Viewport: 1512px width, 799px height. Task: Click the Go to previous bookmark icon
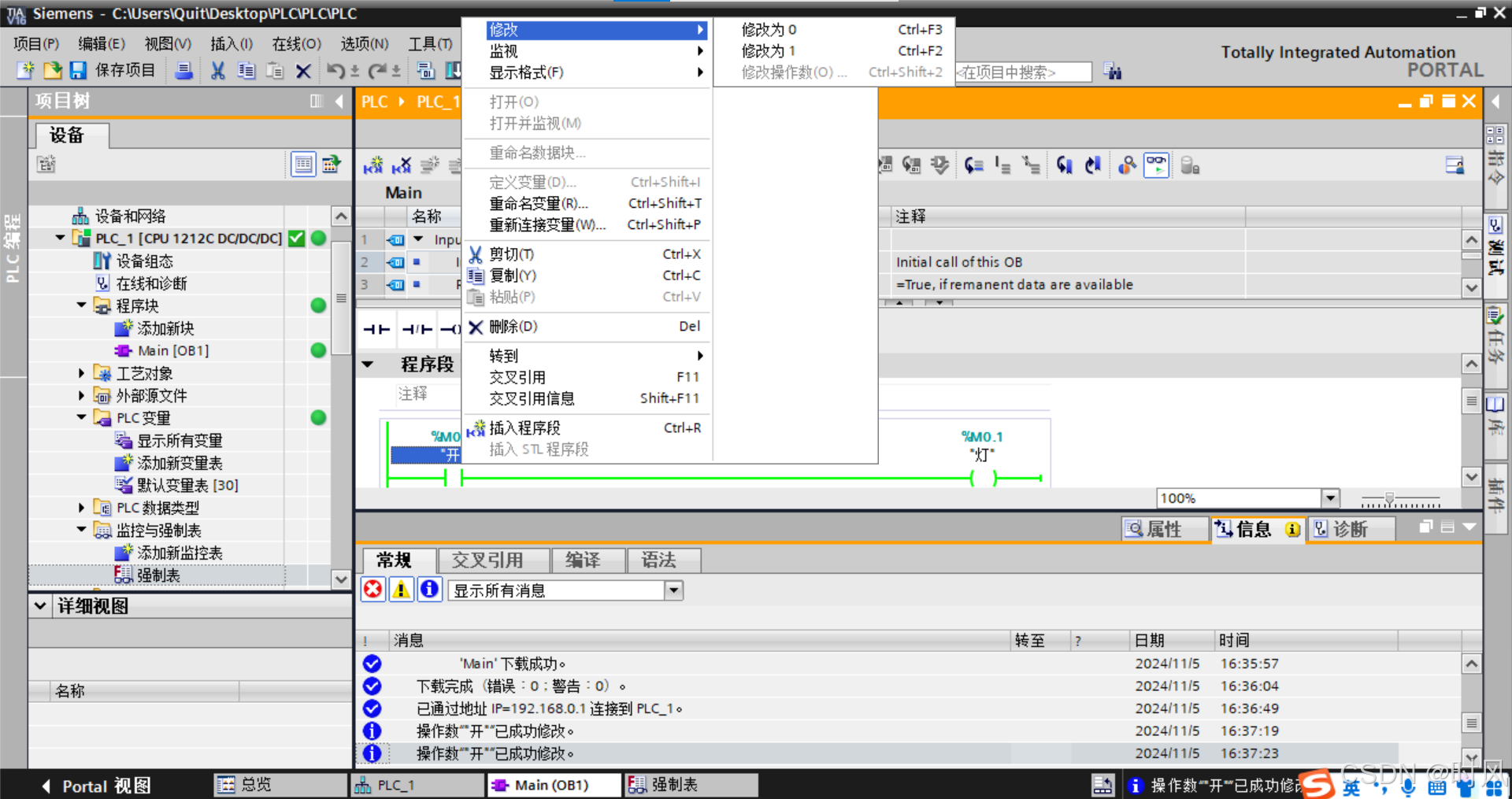pyautogui.click(x=1093, y=165)
